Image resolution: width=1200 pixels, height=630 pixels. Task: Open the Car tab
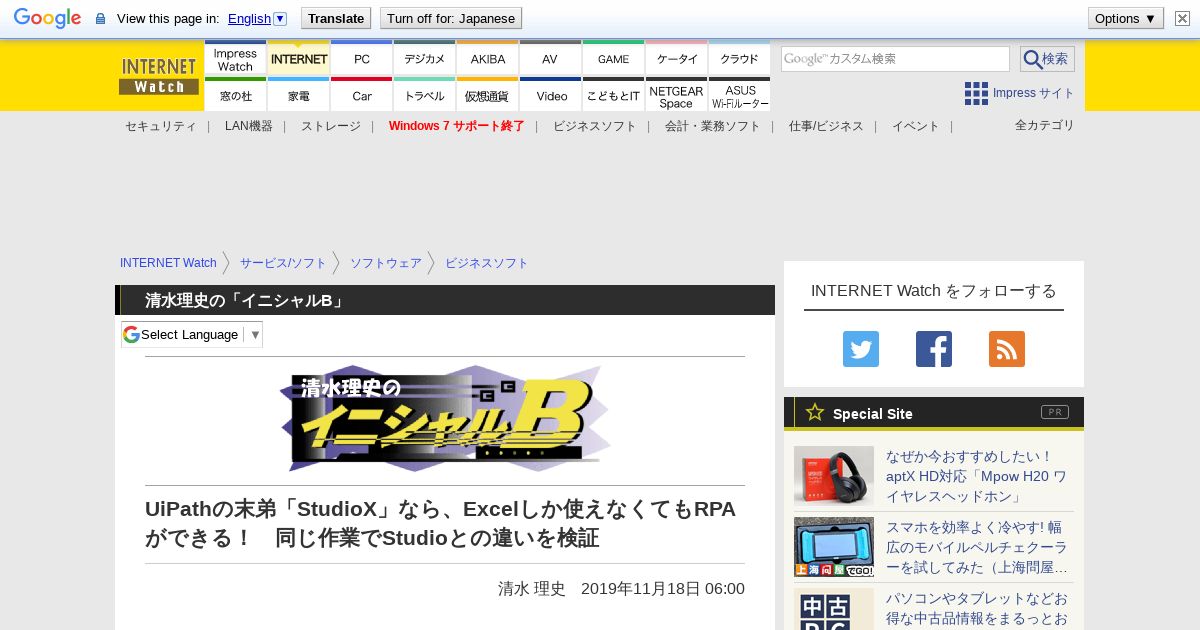pos(362,94)
